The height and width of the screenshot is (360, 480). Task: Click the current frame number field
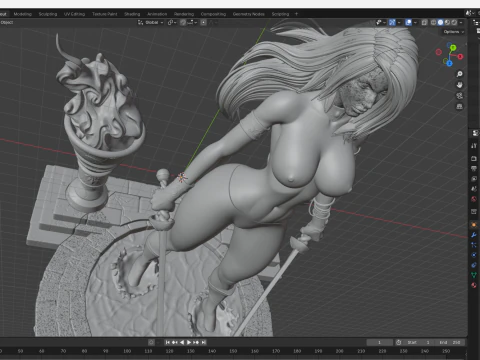pyautogui.click(x=379, y=342)
